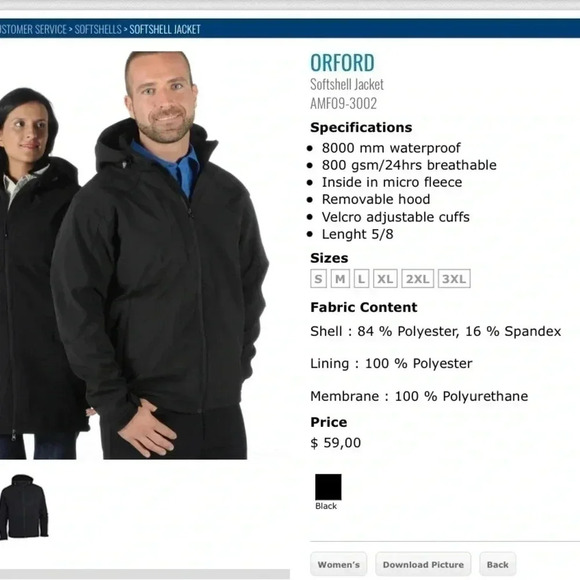The height and width of the screenshot is (580, 580).
Task: Click the product code AMF09-3002
Action: (343, 104)
